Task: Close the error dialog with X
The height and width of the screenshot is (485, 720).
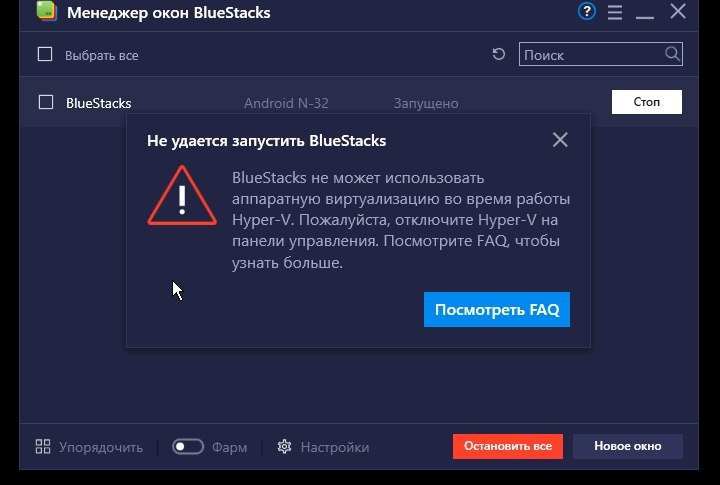Action: click(560, 140)
